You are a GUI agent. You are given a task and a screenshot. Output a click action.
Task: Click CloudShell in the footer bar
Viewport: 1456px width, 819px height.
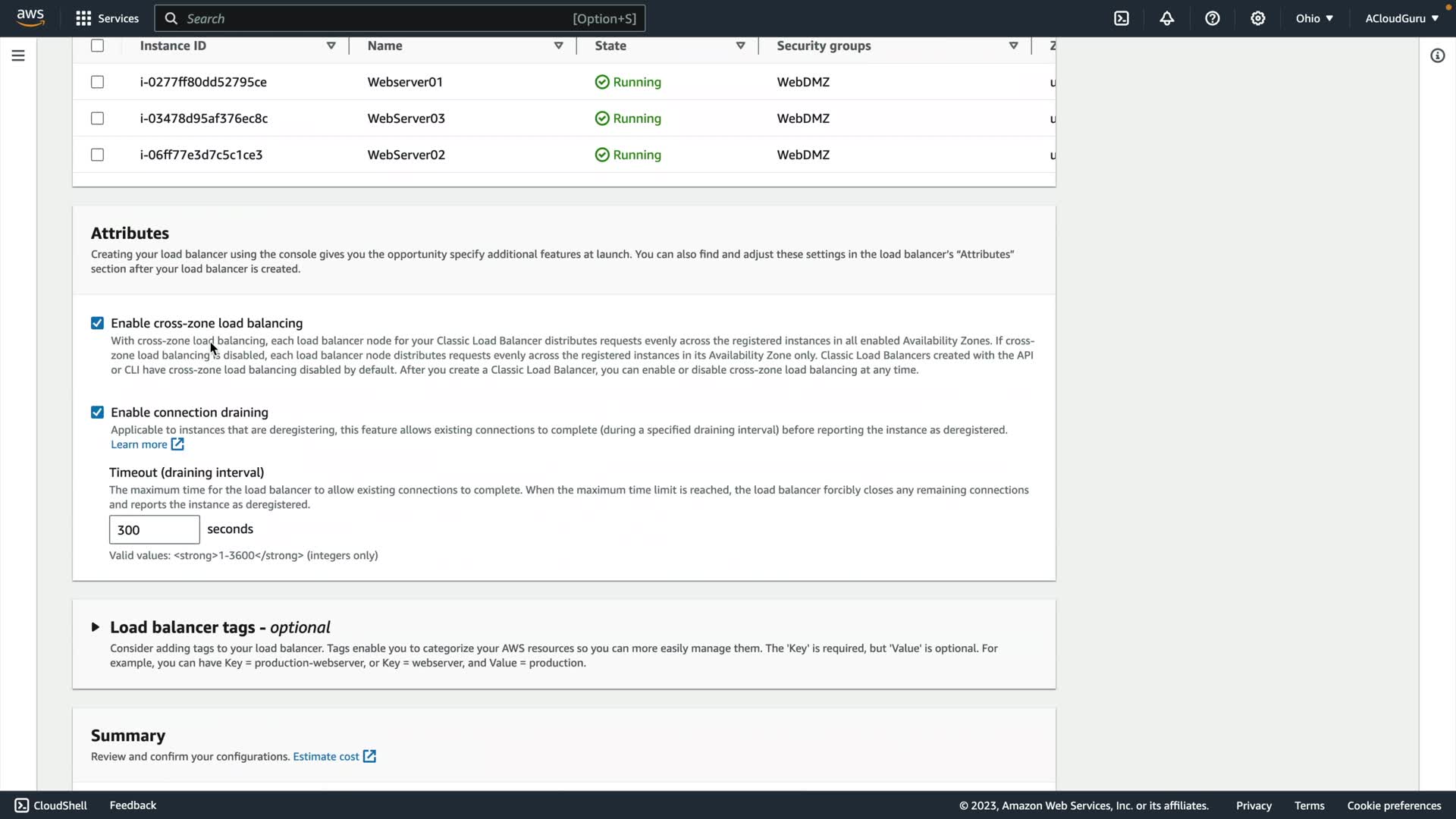pyautogui.click(x=51, y=805)
